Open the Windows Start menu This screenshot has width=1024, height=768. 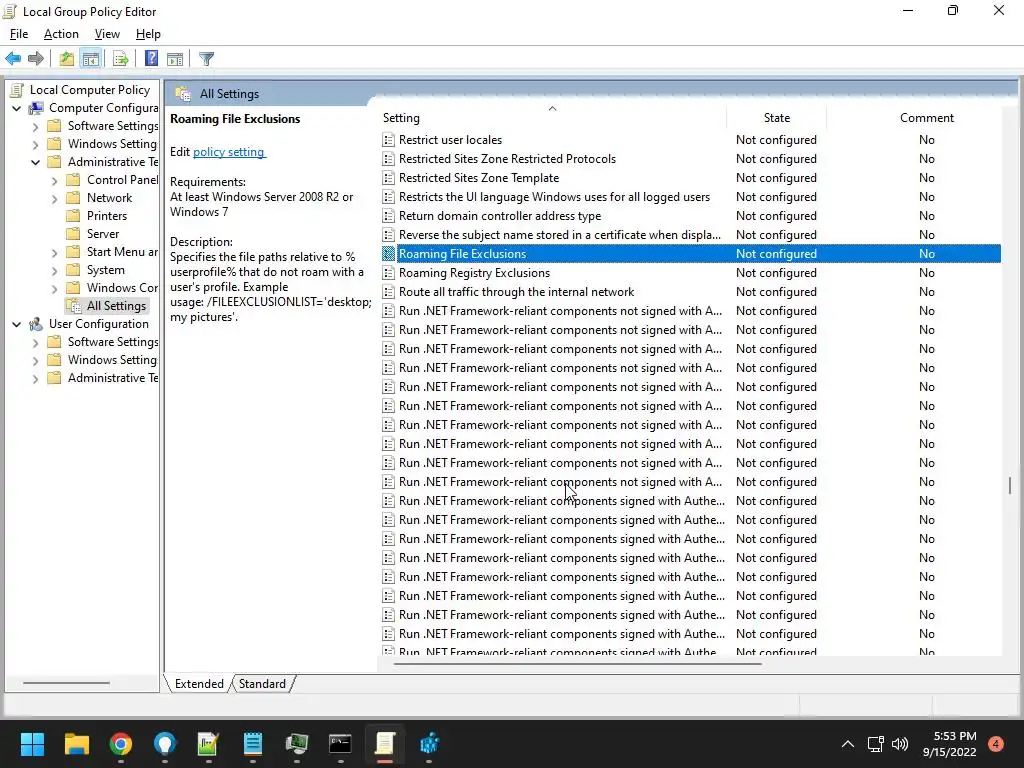click(x=32, y=744)
